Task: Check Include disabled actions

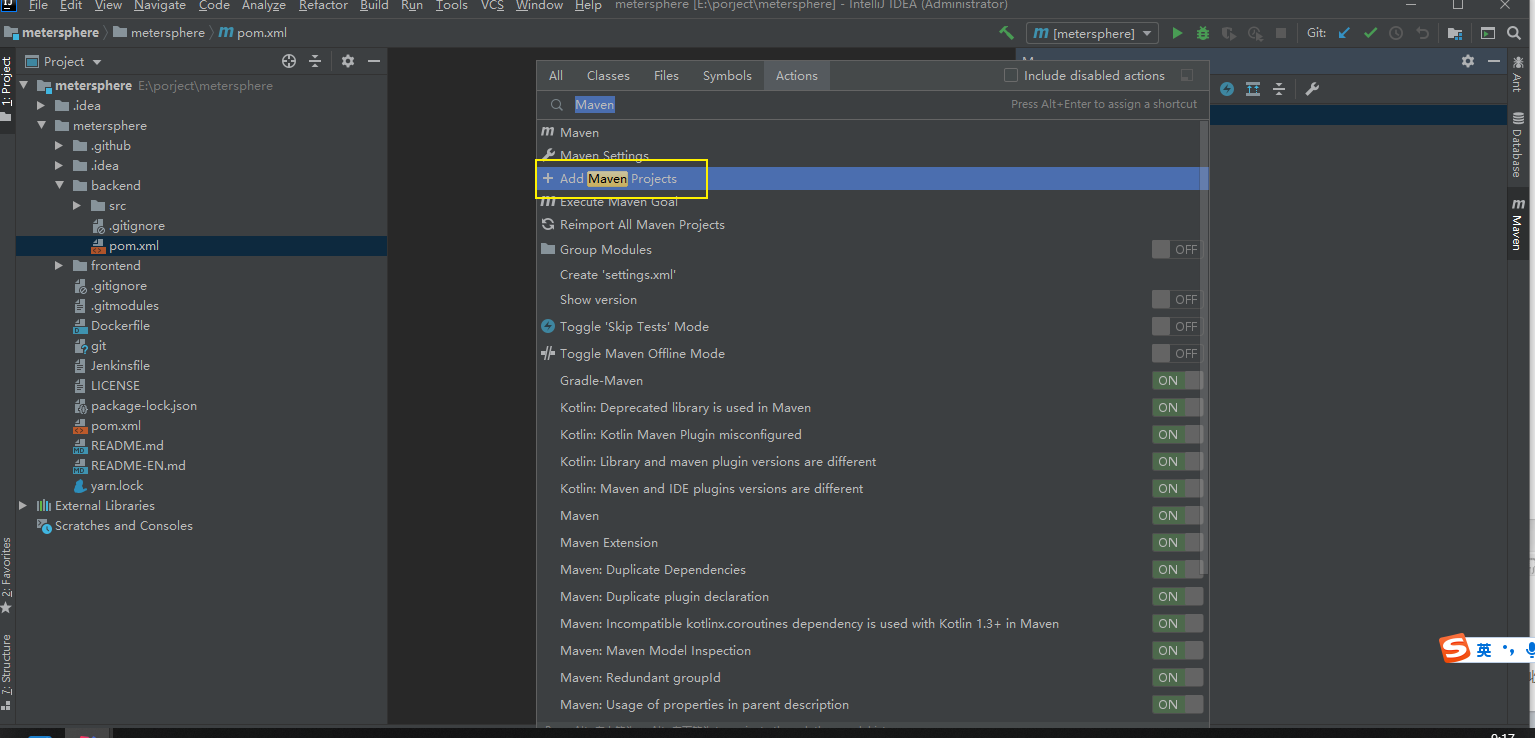Action: coord(1010,75)
